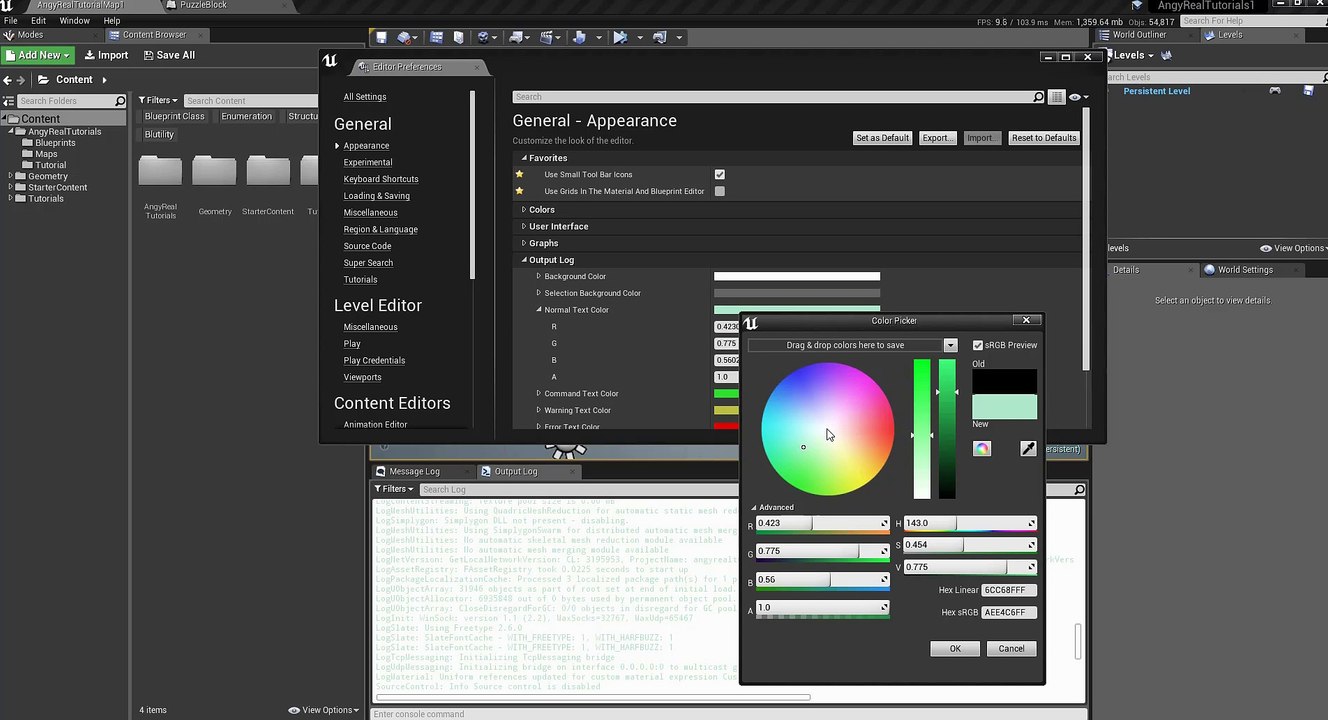Click the forward arrow in Content Browser
Viewport: 1328px width, 720px height.
(x=23, y=80)
